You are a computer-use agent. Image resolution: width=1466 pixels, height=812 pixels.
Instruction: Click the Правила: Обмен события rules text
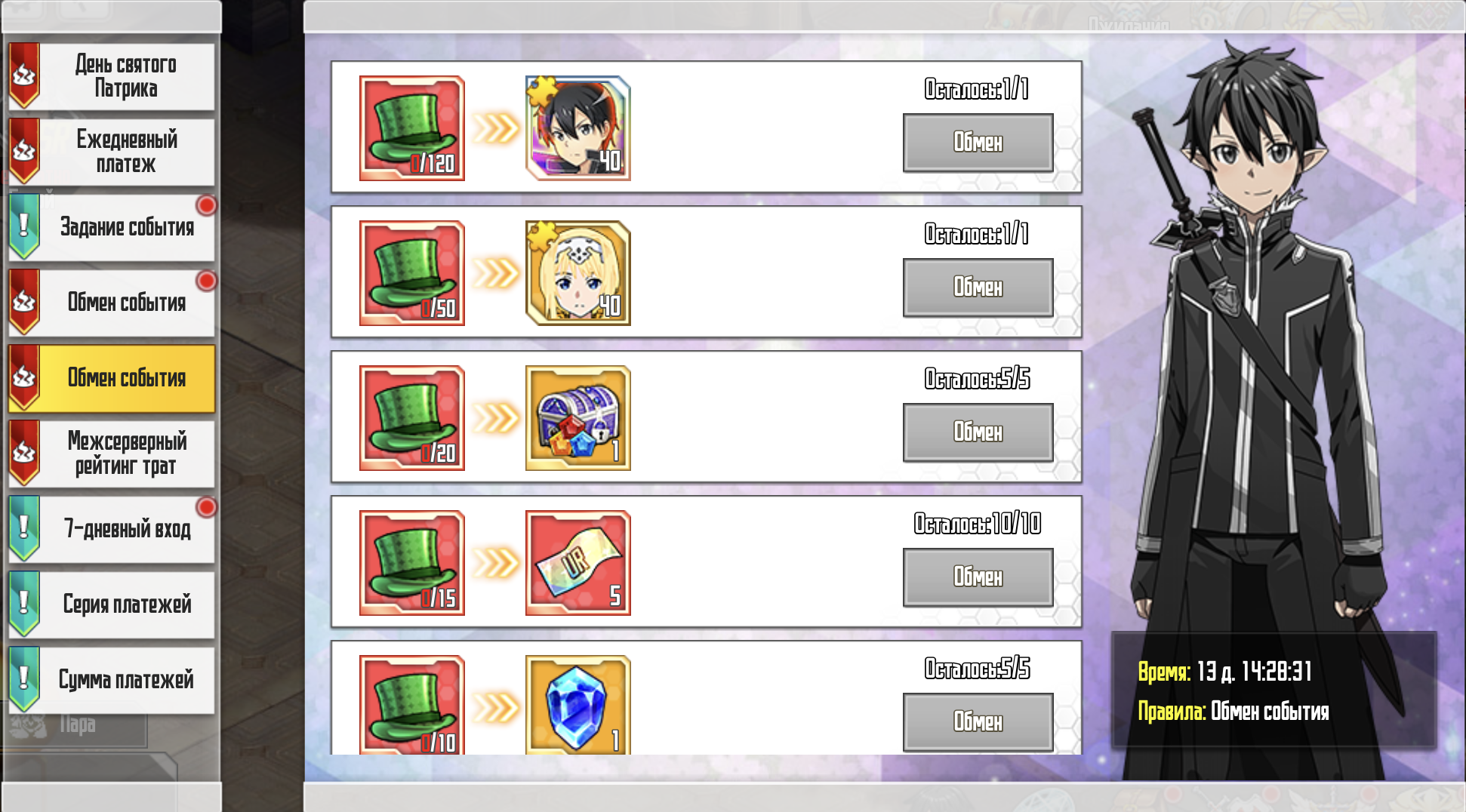pos(1233,712)
